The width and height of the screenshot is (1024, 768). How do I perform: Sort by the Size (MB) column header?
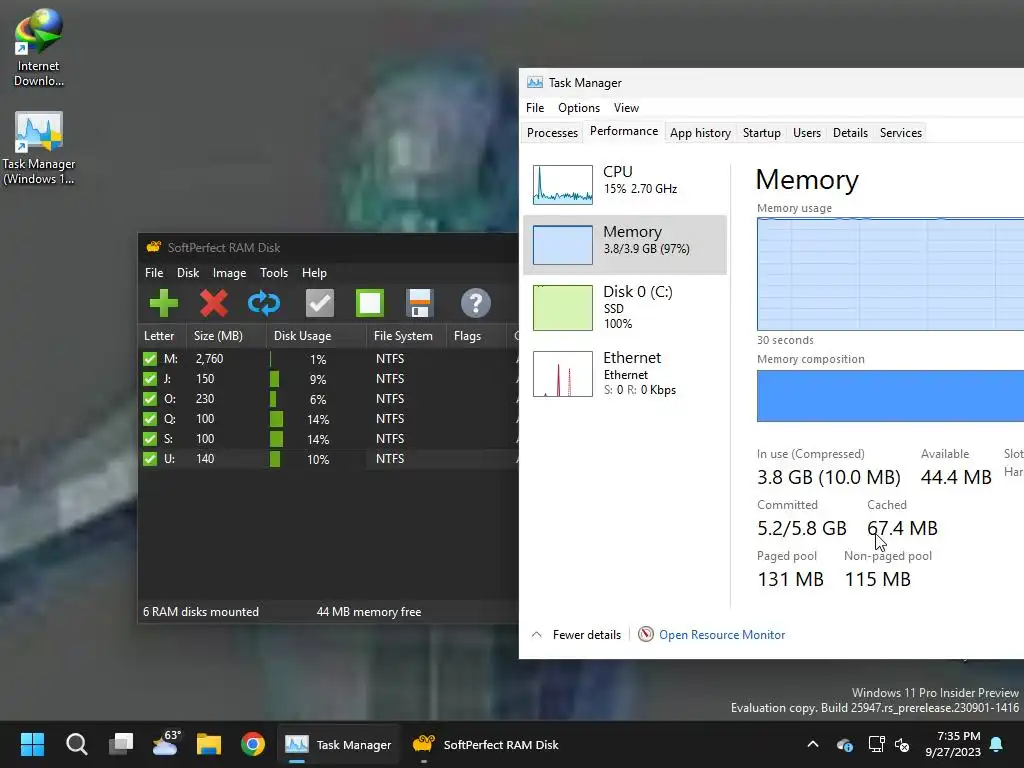[x=227, y=336]
